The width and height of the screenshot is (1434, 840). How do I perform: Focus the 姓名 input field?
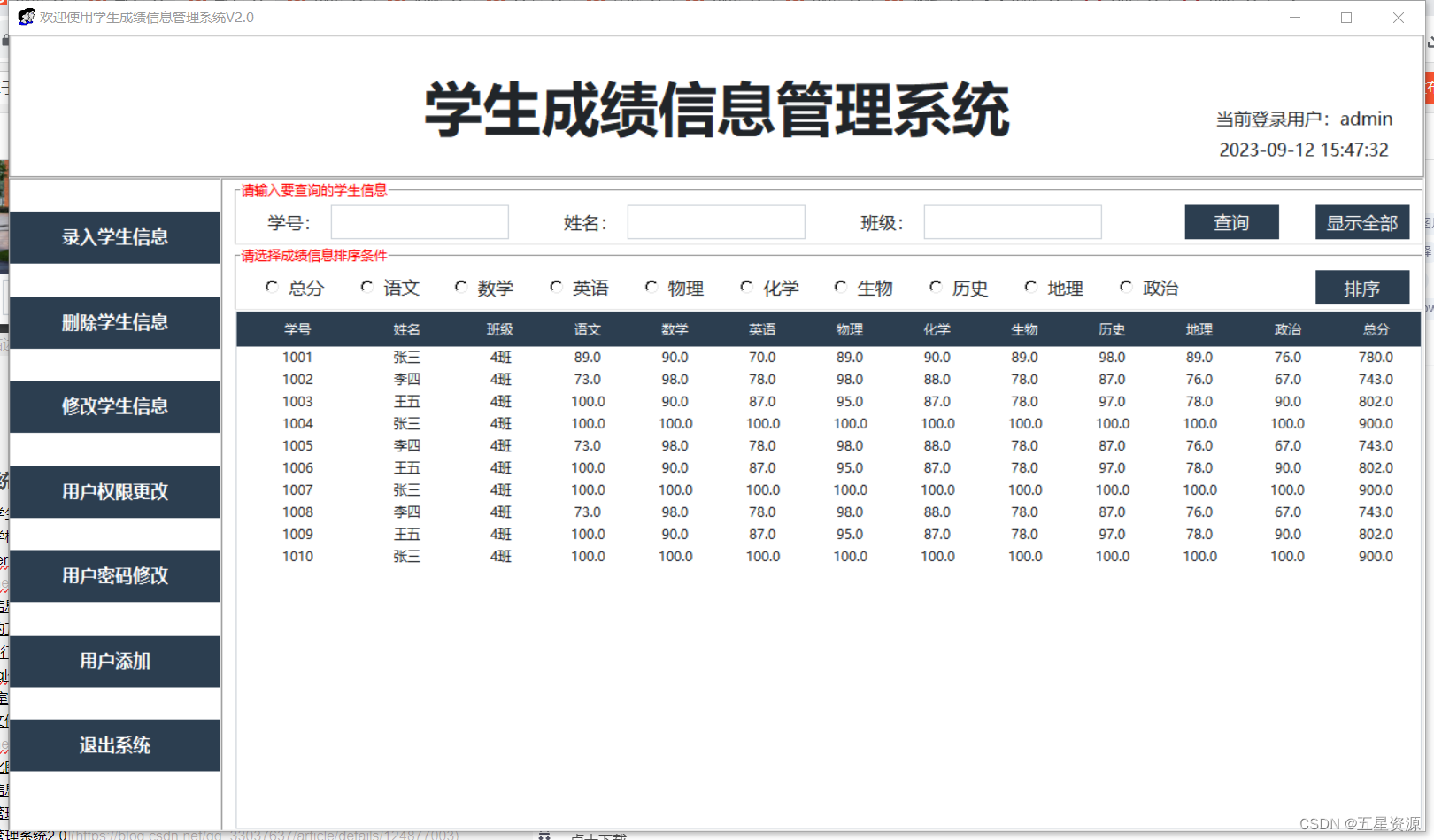pyautogui.click(x=716, y=222)
